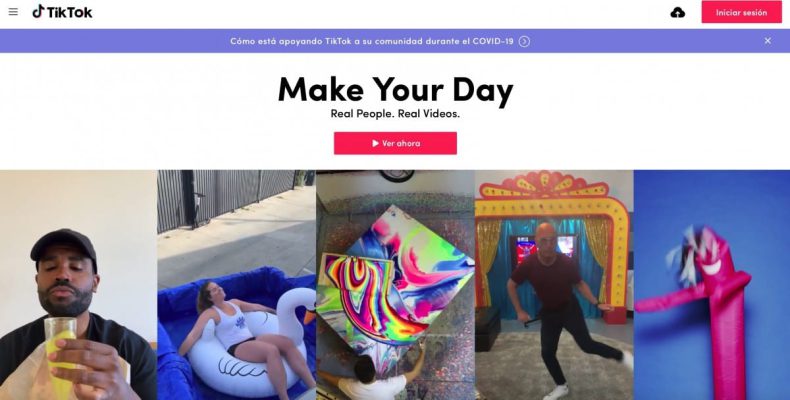
Task: Open the hamburger menu
Action: (x=13, y=12)
